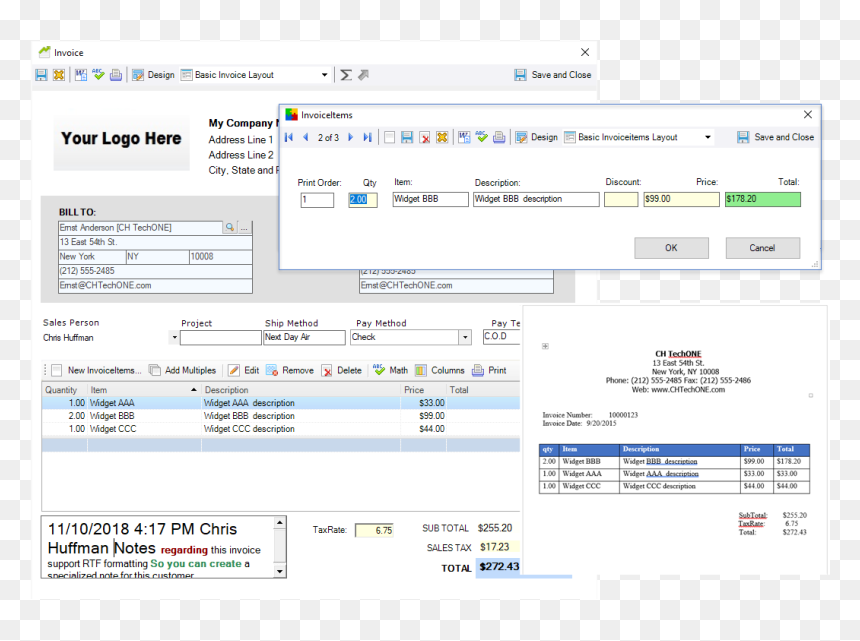Sort by the Item column header

(144, 390)
